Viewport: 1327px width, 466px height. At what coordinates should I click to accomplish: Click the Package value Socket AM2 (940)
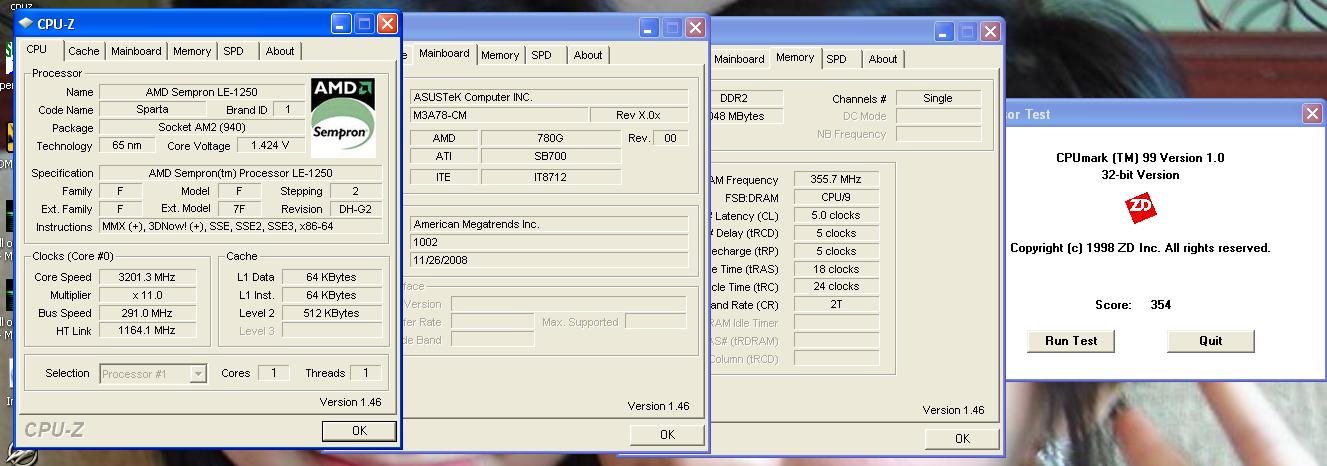click(203, 128)
